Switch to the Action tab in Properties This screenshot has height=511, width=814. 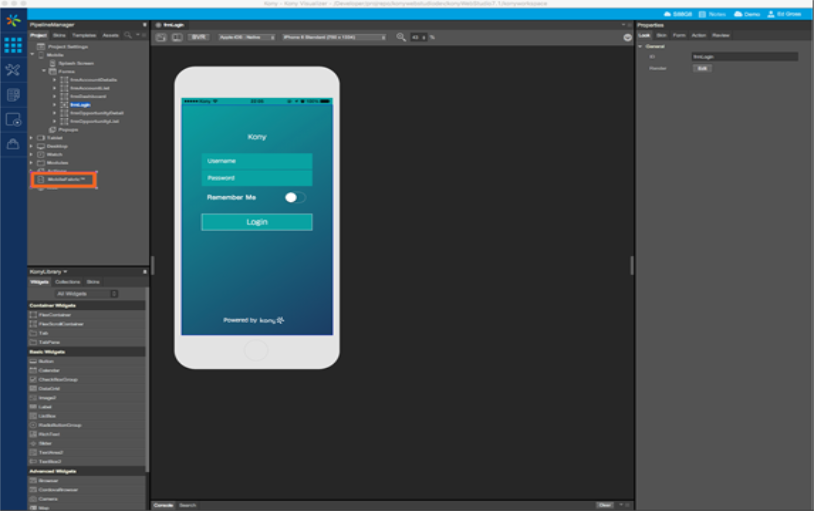click(699, 35)
